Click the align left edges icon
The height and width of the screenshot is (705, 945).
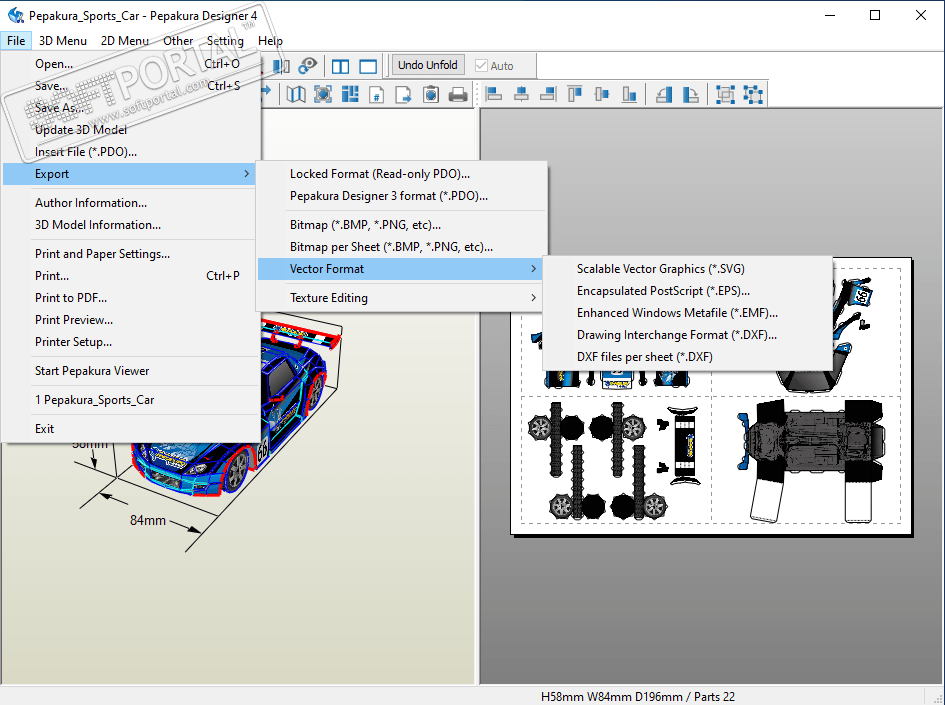pos(494,95)
